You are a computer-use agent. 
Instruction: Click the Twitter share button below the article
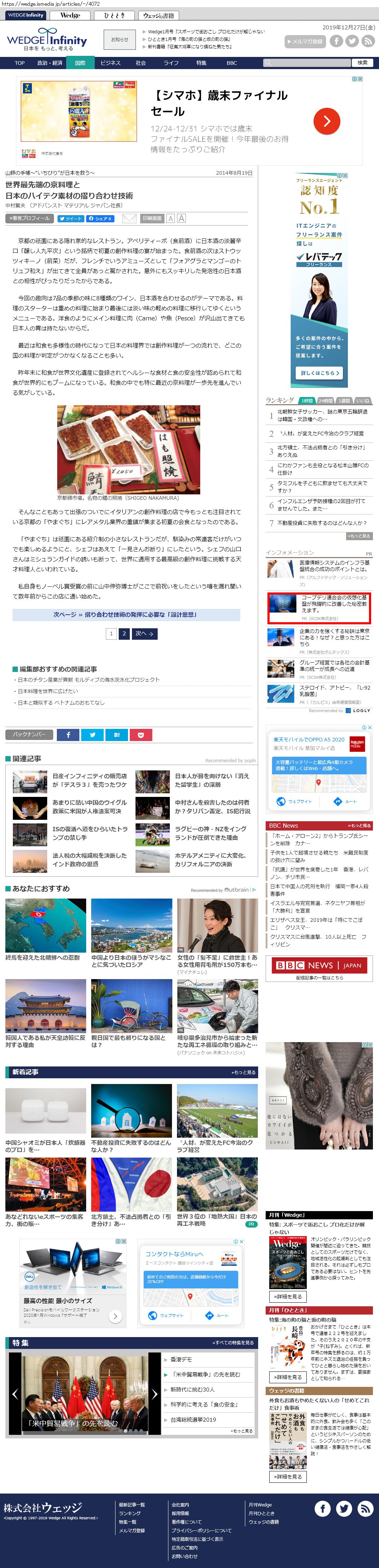tap(93, 735)
